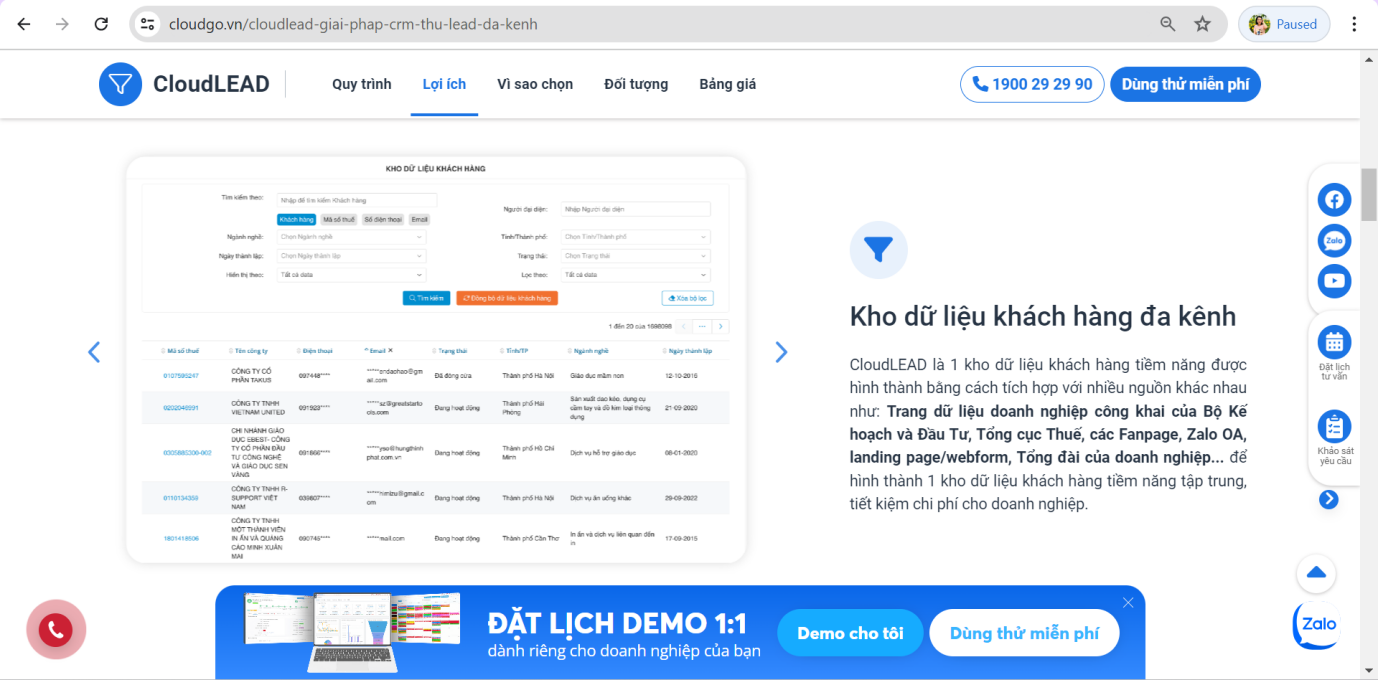Click the Demo cho tôi button

coord(850,633)
